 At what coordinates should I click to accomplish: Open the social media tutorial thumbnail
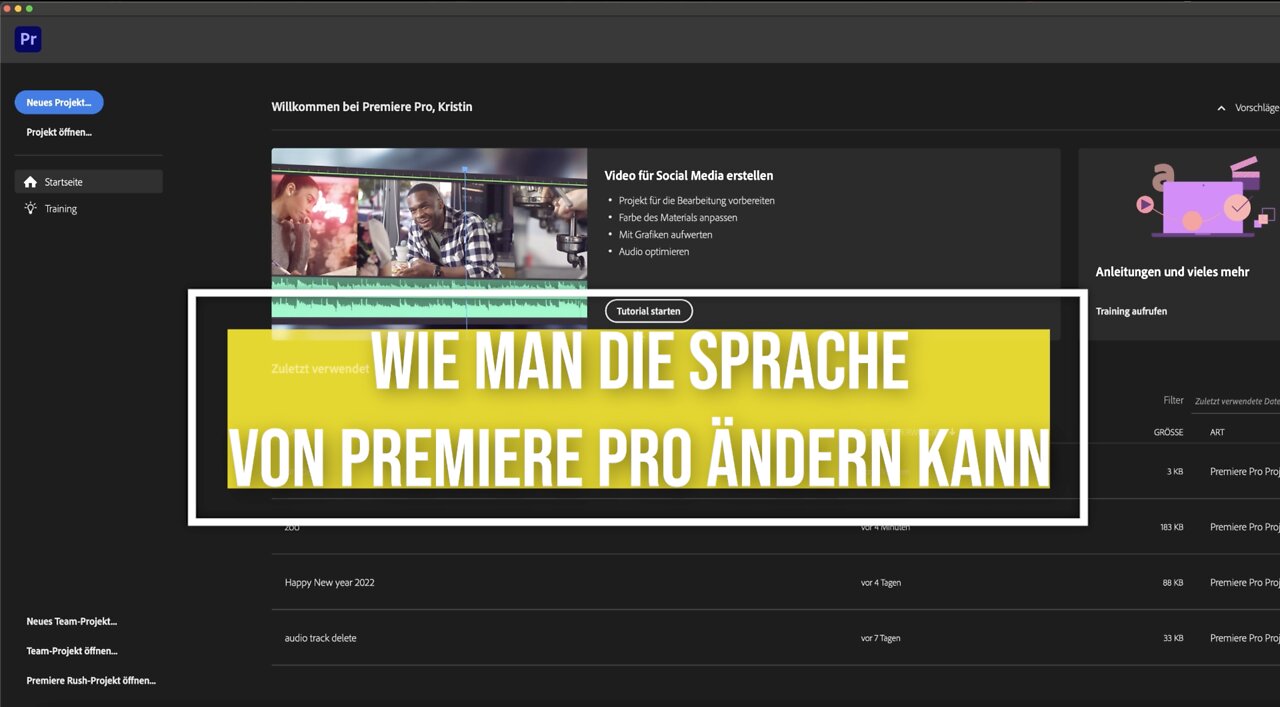click(429, 244)
